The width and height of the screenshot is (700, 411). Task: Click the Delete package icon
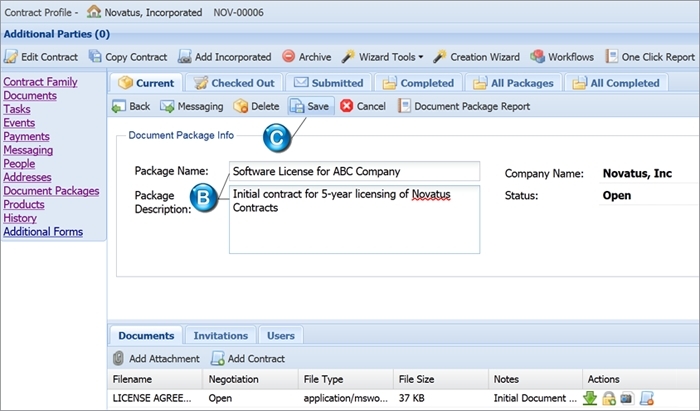click(241, 106)
